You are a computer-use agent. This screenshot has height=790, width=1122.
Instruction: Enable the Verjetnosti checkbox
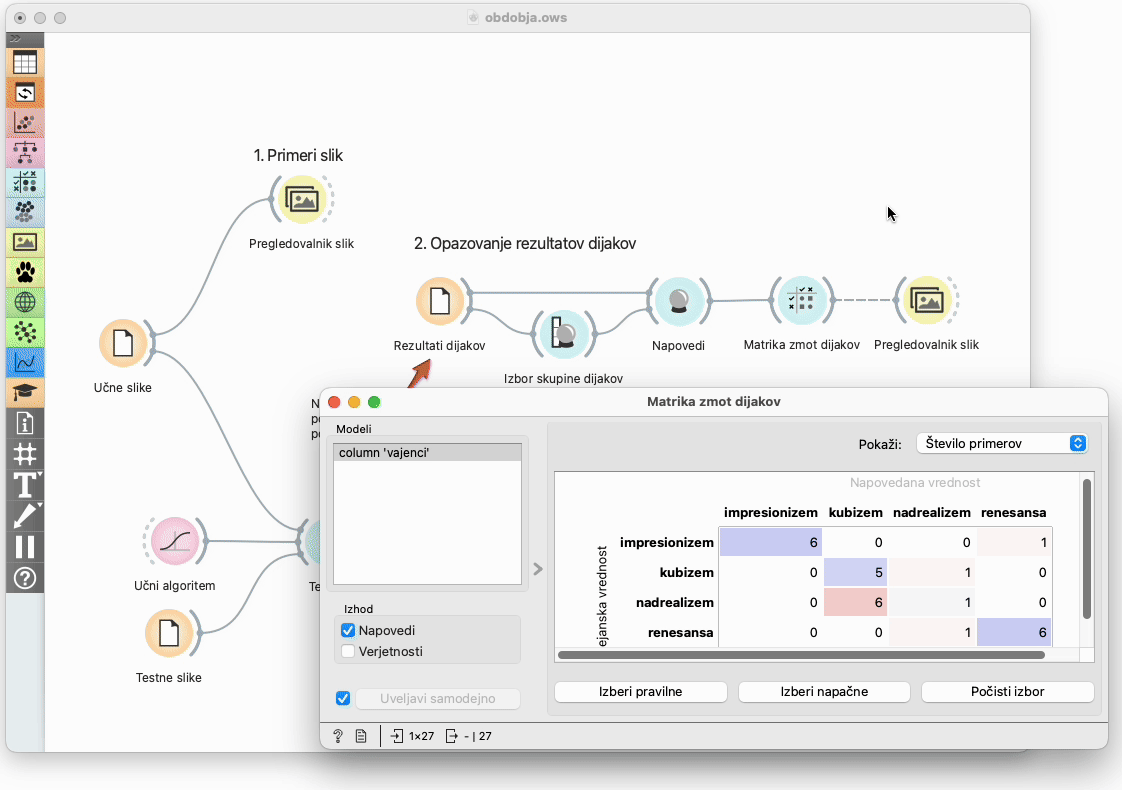click(x=348, y=651)
